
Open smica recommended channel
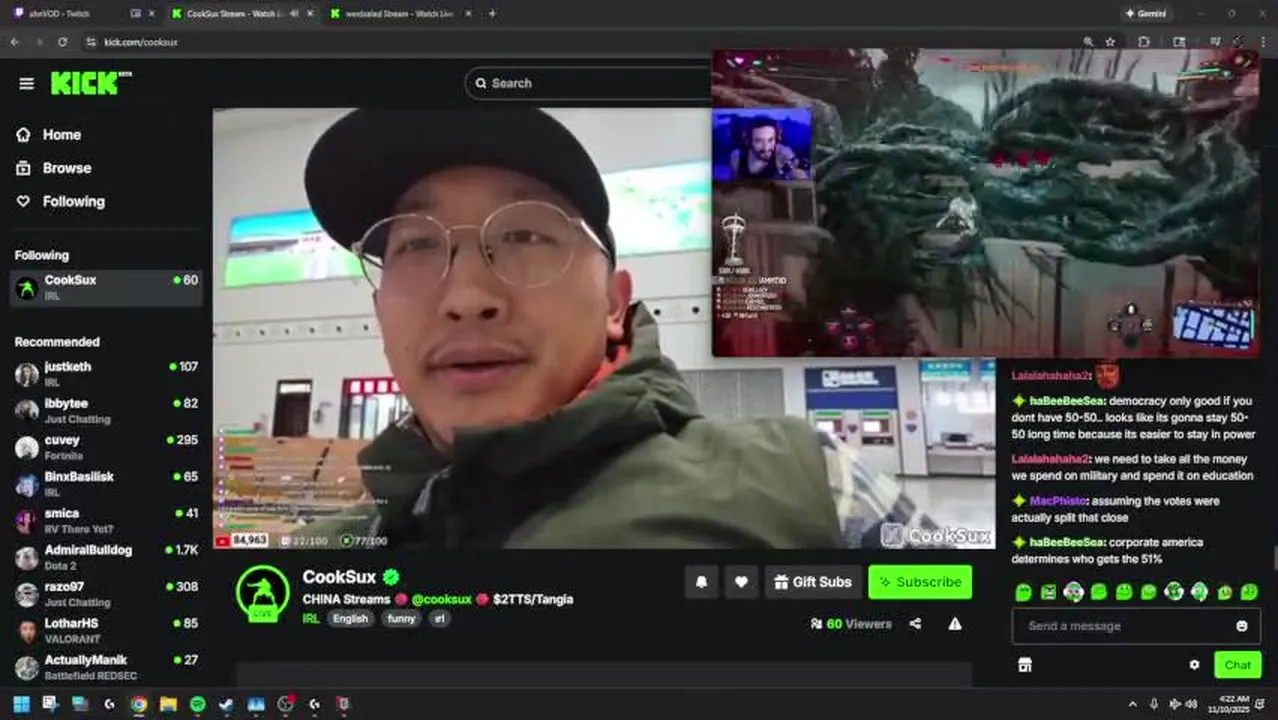pyautogui.click(x=106, y=521)
